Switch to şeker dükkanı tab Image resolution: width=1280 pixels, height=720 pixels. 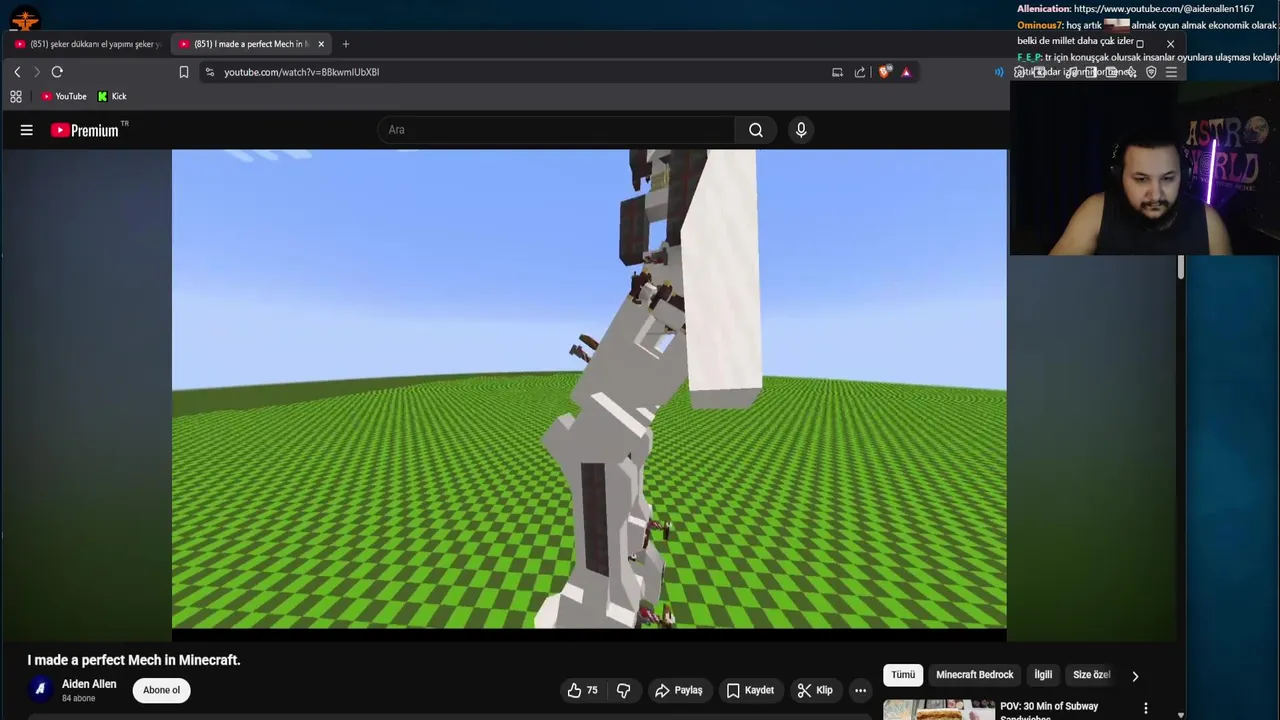pos(88,44)
